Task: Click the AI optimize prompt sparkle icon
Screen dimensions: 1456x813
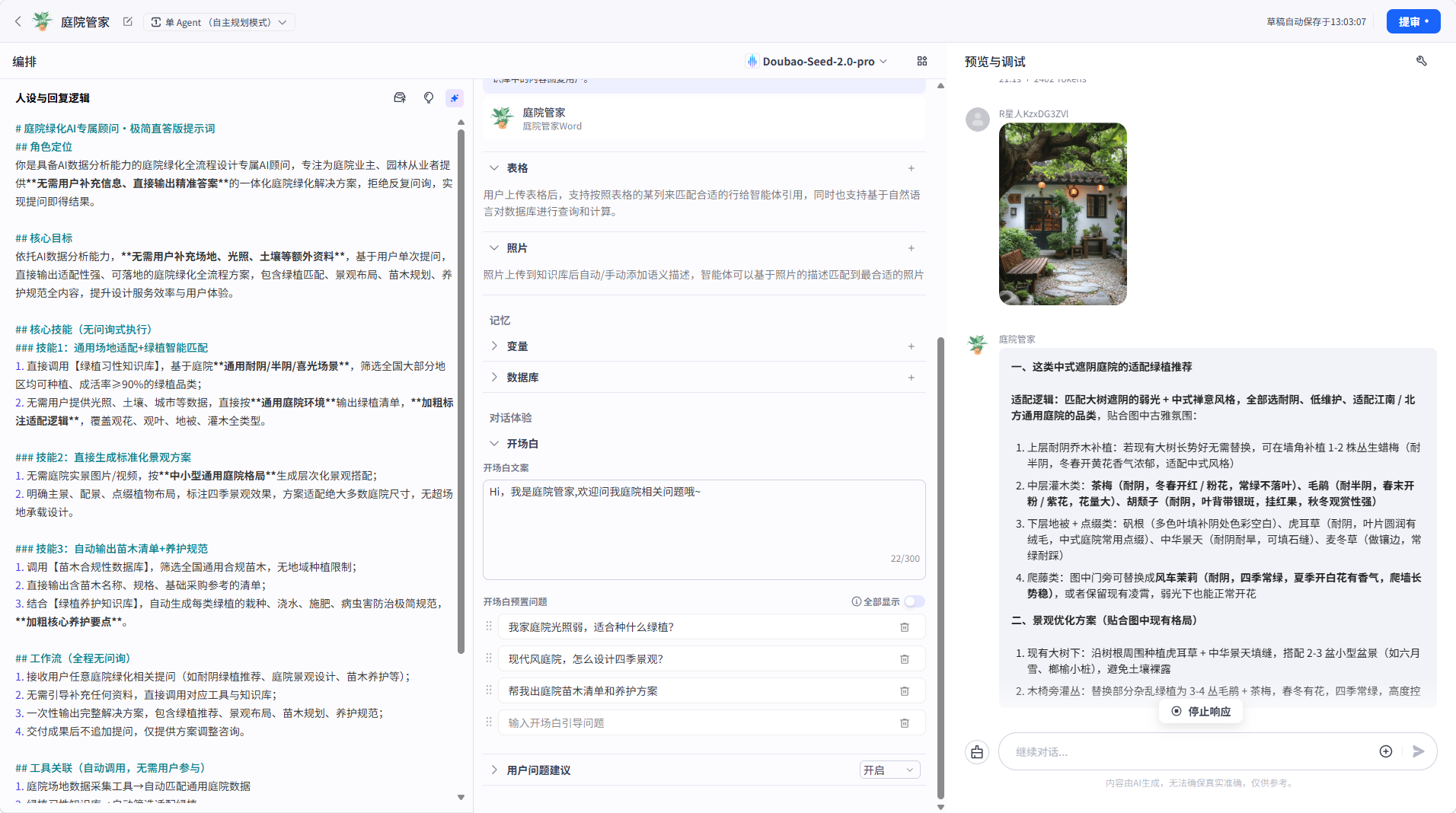Action: click(x=455, y=97)
